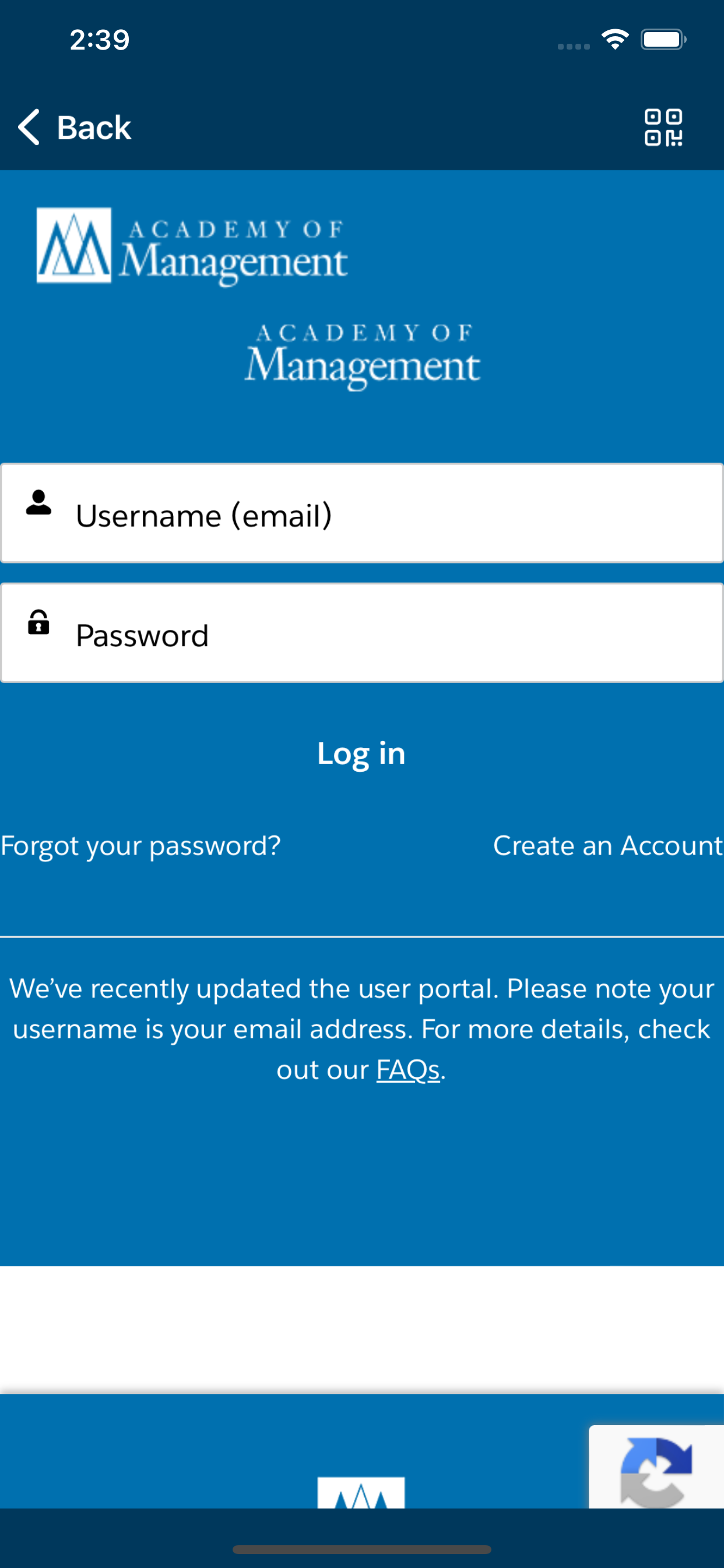This screenshot has height=1568, width=724.
Task: Tap the footer Academy of Management logo
Action: [x=361, y=1492]
